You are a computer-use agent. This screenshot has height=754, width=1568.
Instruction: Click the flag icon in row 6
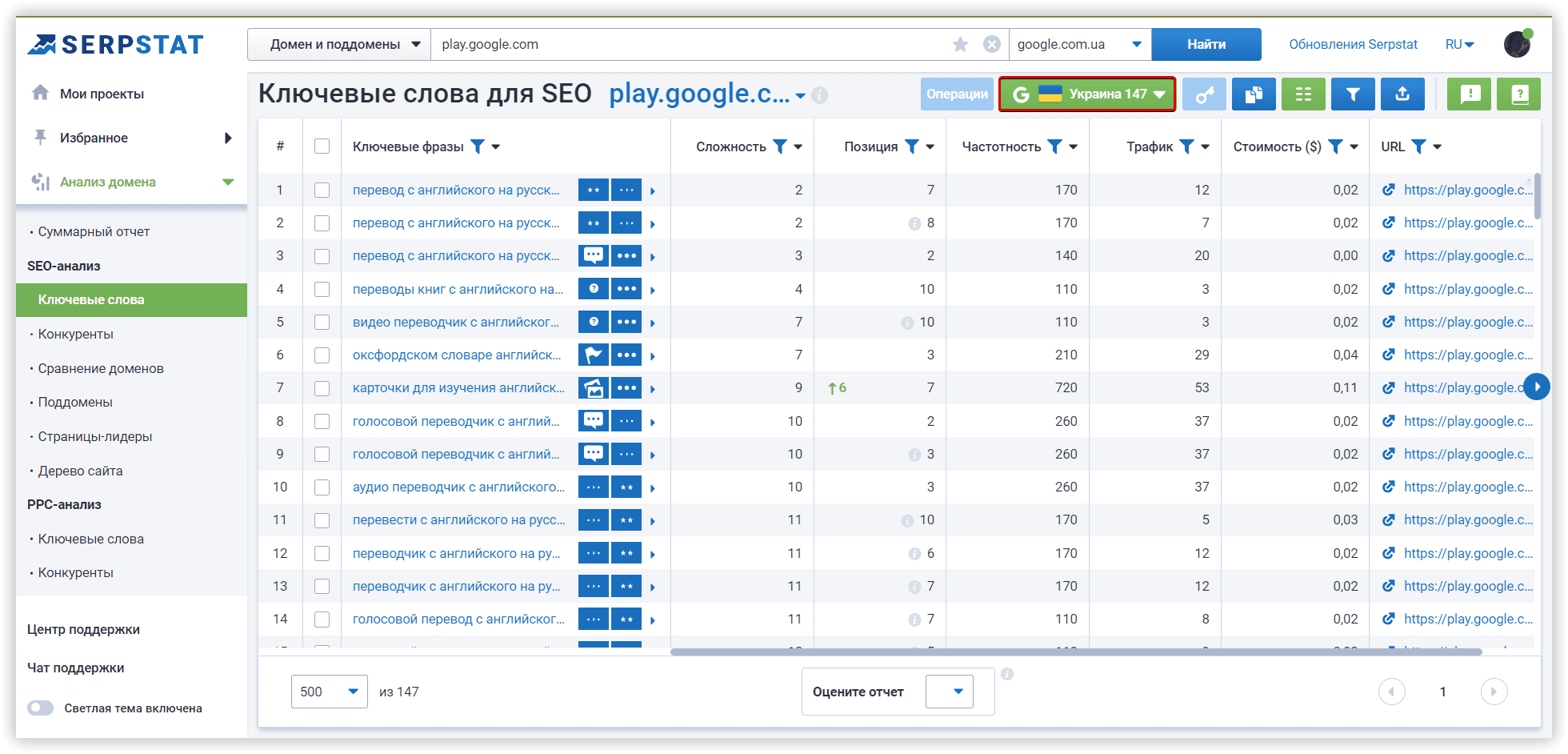coord(594,355)
